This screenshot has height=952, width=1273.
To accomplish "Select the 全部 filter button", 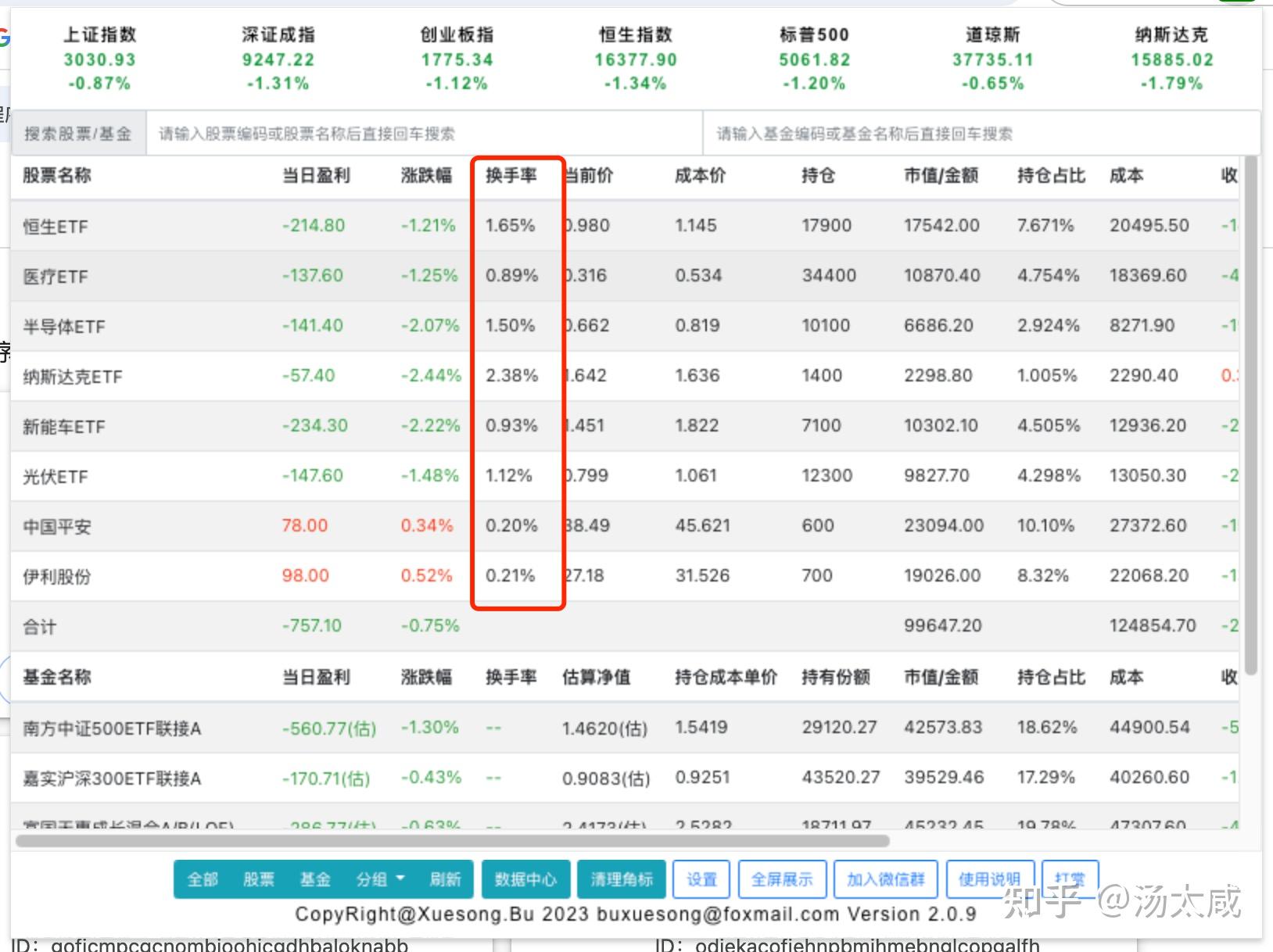I will click(x=203, y=879).
